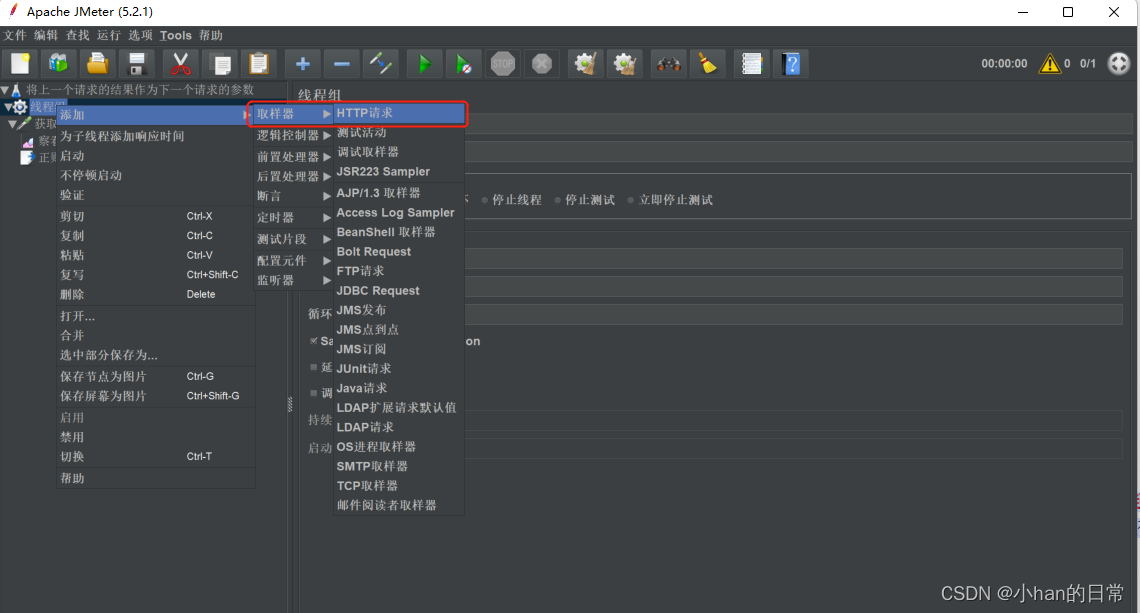This screenshot has height=613, width=1140.
Task: Choose 调试取样器 from the sampler list
Action: tap(399, 152)
